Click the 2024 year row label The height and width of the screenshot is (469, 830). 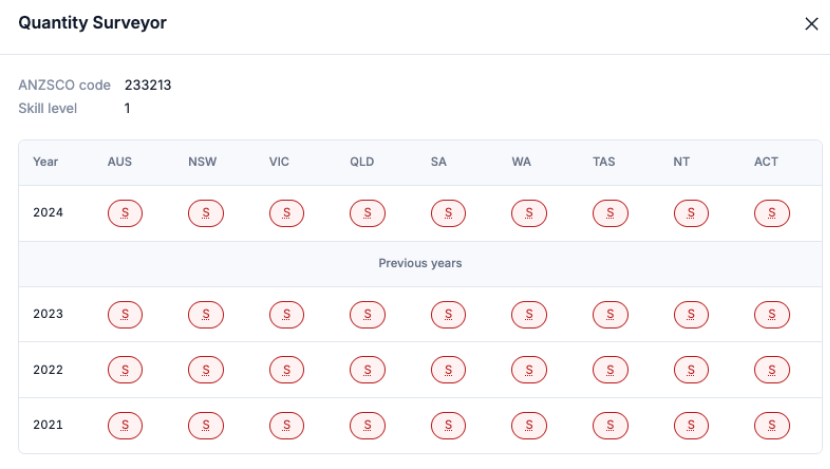tap(48, 213)
